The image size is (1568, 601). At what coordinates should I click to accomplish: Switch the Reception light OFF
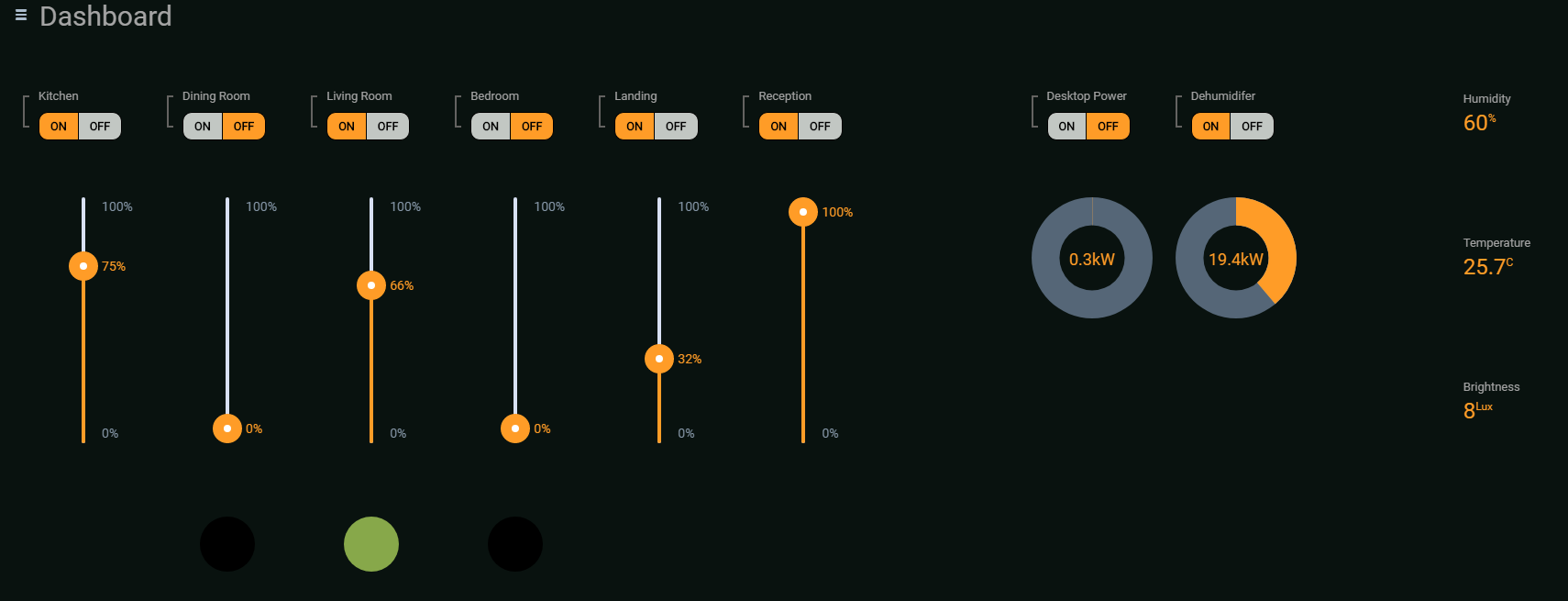click(x=820, y=127)
